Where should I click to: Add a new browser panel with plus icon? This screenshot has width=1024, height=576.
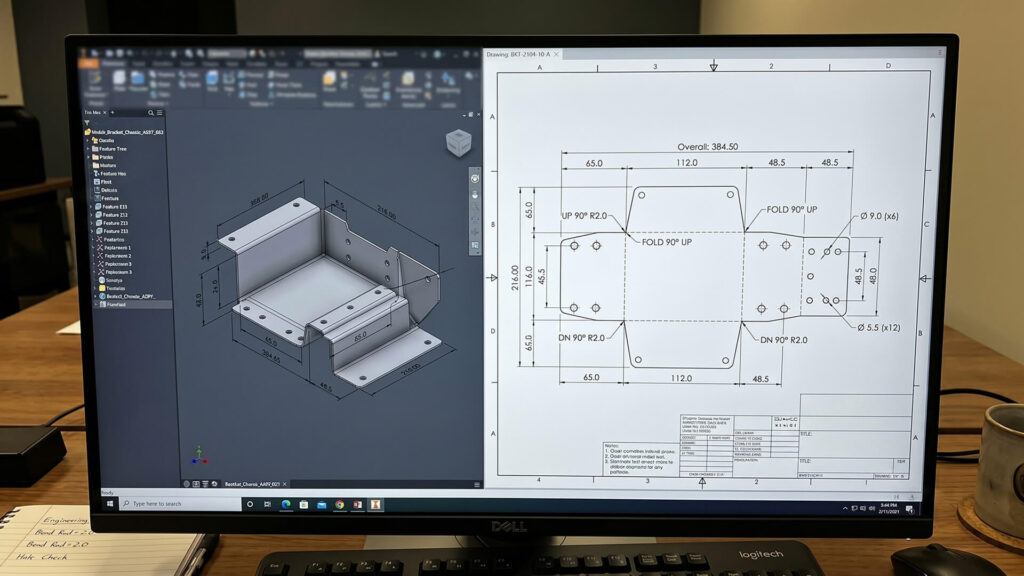(112, 112)
